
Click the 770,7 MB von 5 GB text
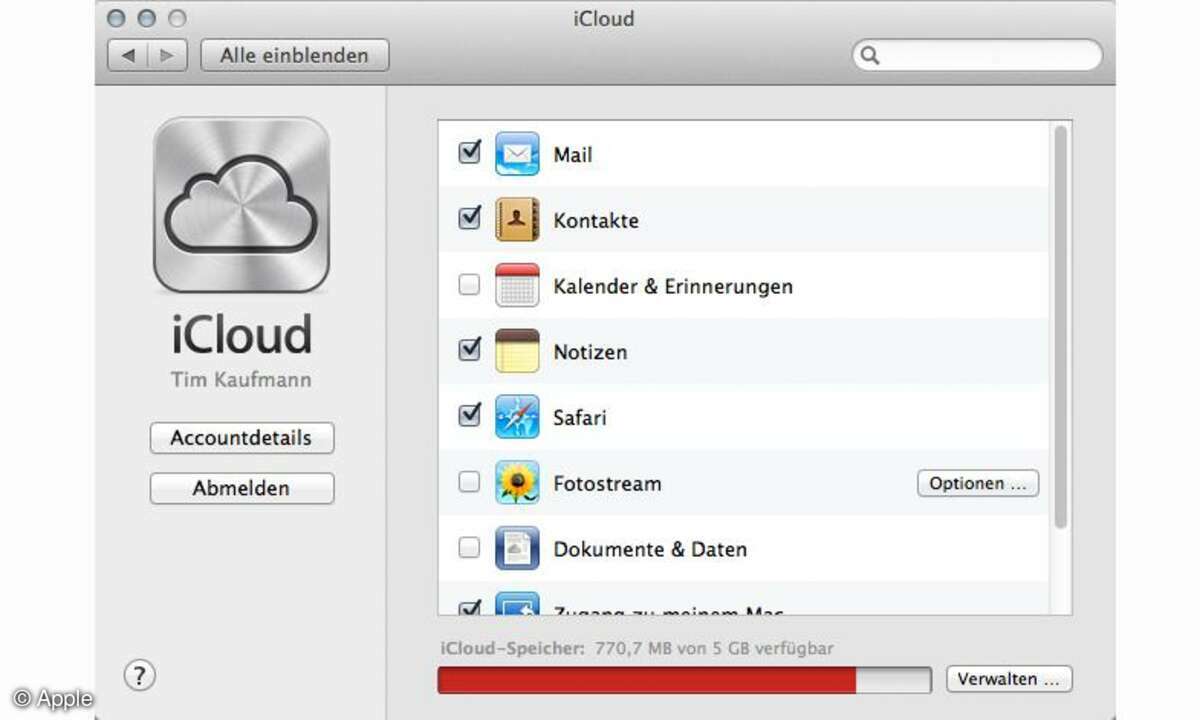(x=713, y=649)
